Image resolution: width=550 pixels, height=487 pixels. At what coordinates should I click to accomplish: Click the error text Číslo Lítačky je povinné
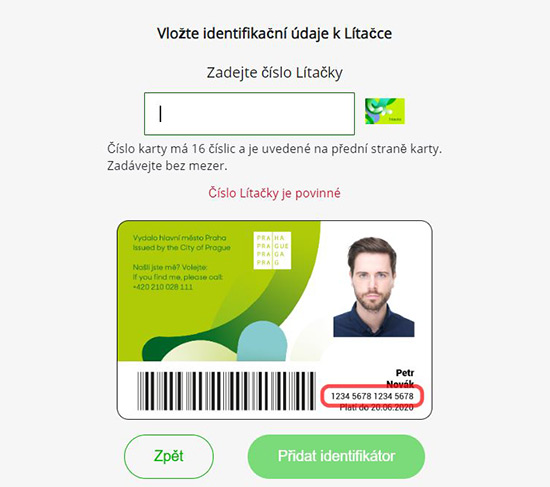point(274,193)
